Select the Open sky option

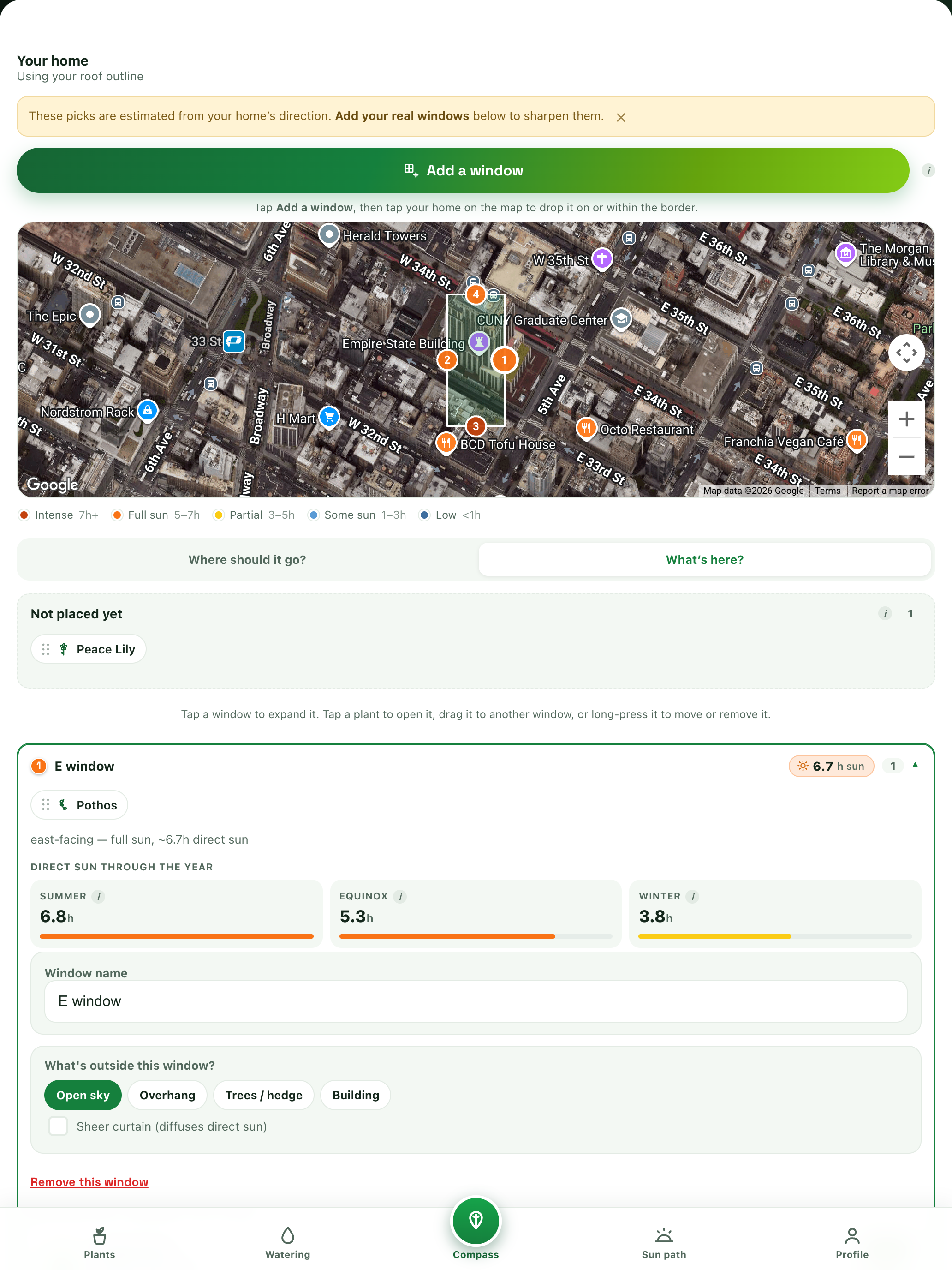coord(83,1096)
